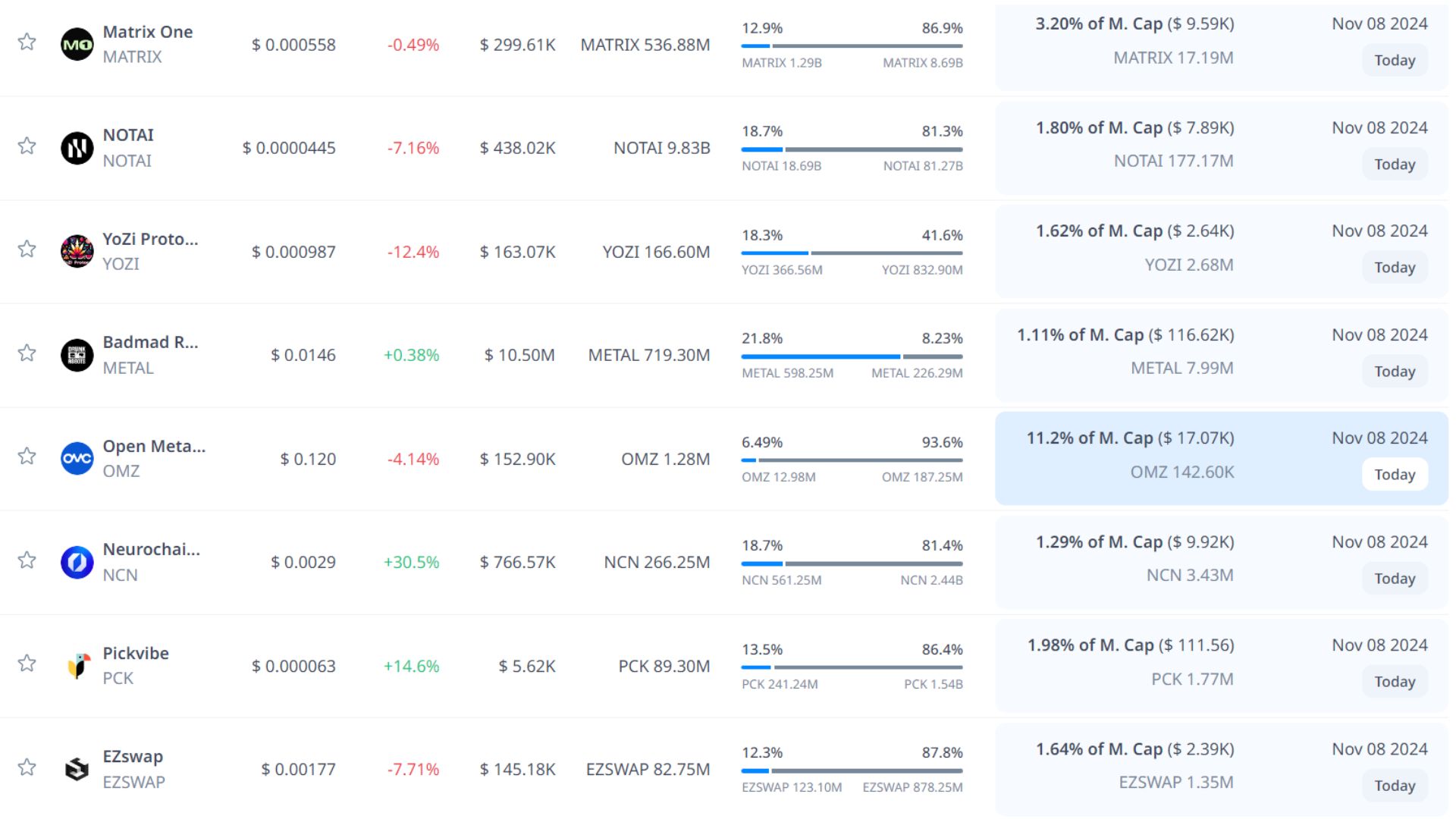Viewport: 1456px width, 819px height.
Task: Click Today button in OMZ unlock card
Action: pos(1394,475)
